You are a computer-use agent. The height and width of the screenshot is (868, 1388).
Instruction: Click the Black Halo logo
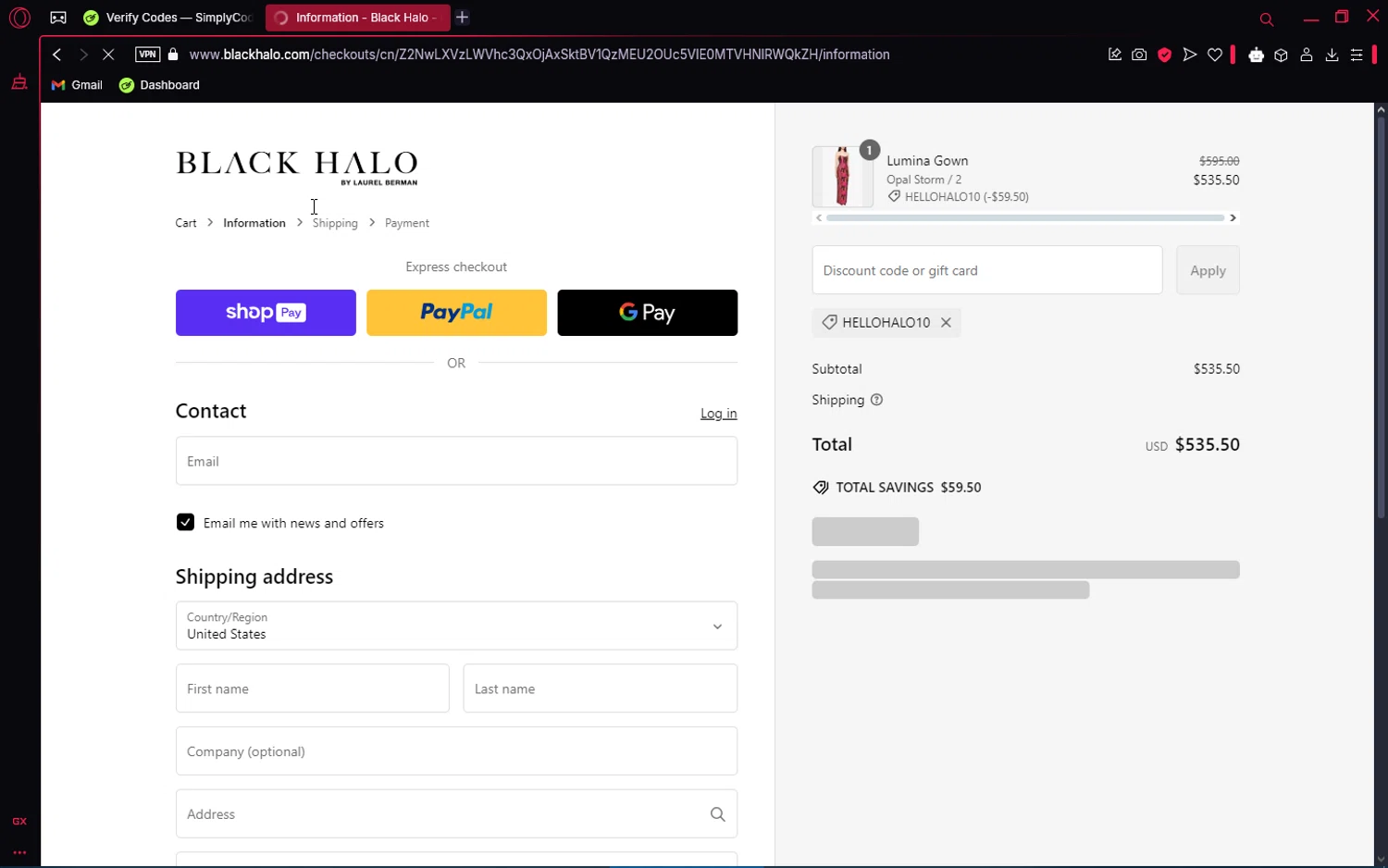(x=297, y=167)
